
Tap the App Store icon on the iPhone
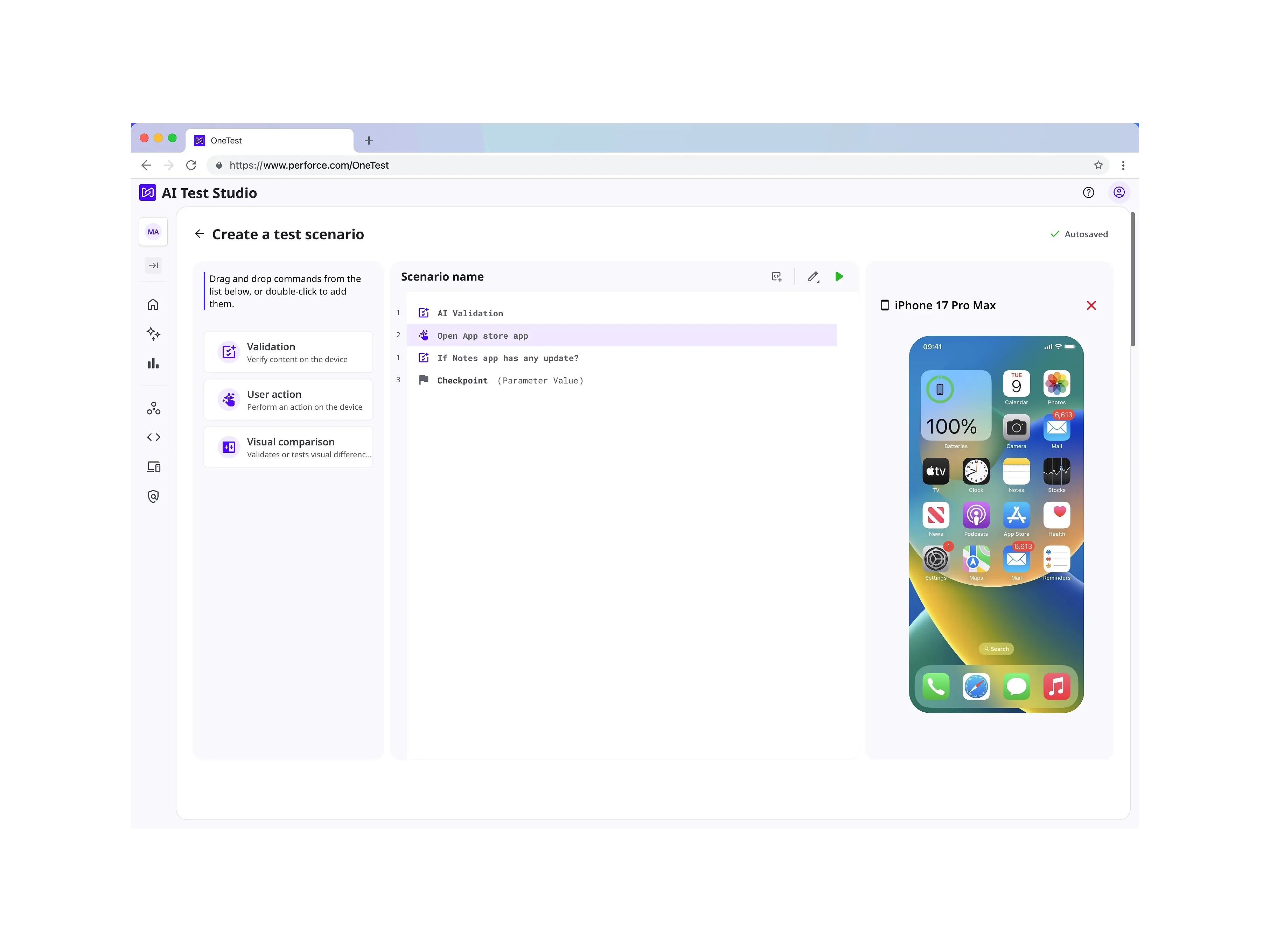point(1016,515)
